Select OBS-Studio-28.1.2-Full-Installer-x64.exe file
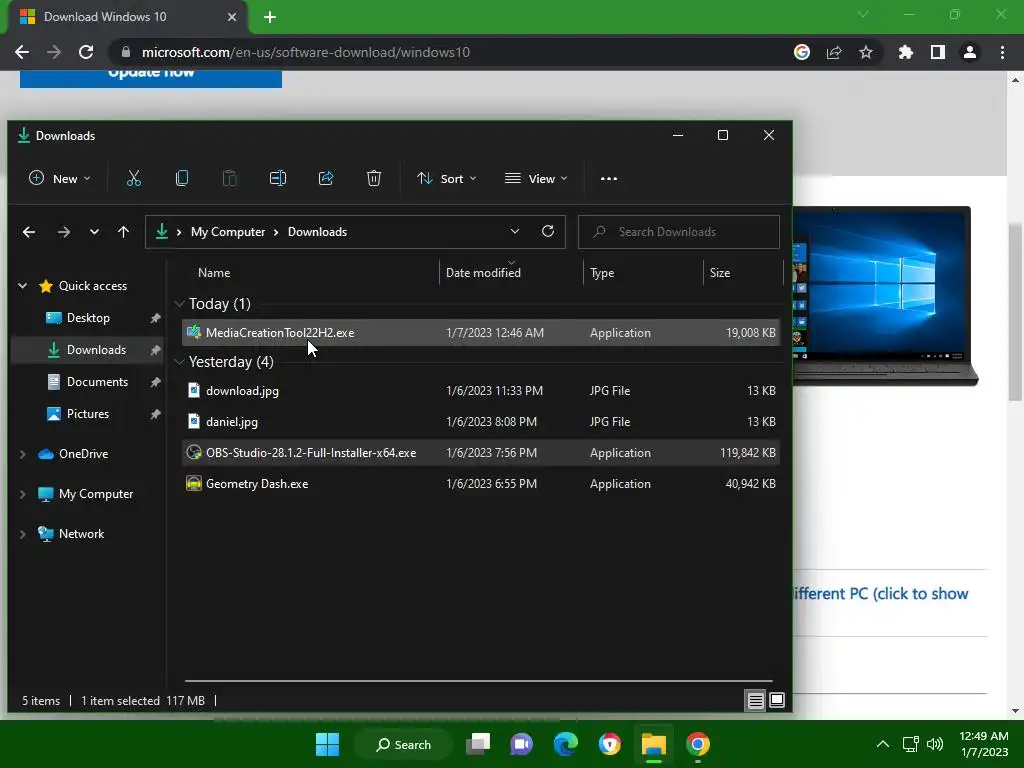 pyautogui.click(x=481, y=453)
